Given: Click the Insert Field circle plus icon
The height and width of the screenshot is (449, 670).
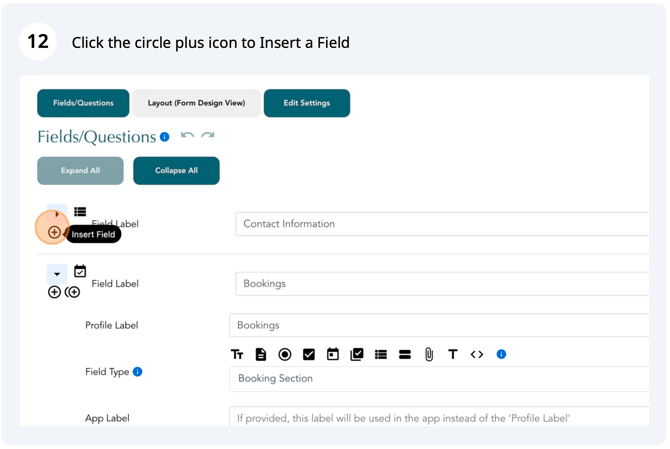Looking at the screenshot, I should [x=54, y=232].
